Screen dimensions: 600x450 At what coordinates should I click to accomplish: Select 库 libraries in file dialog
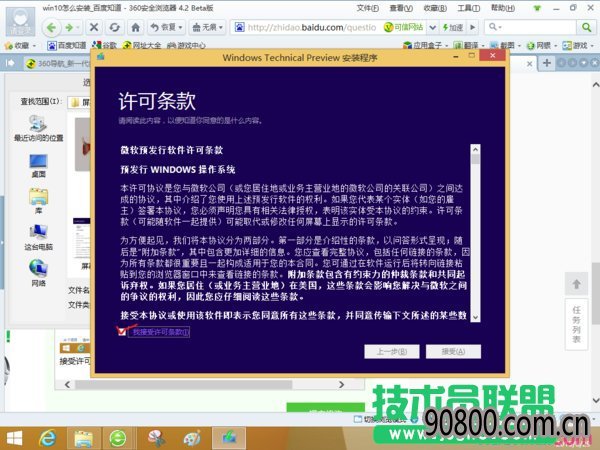[38, 201]
